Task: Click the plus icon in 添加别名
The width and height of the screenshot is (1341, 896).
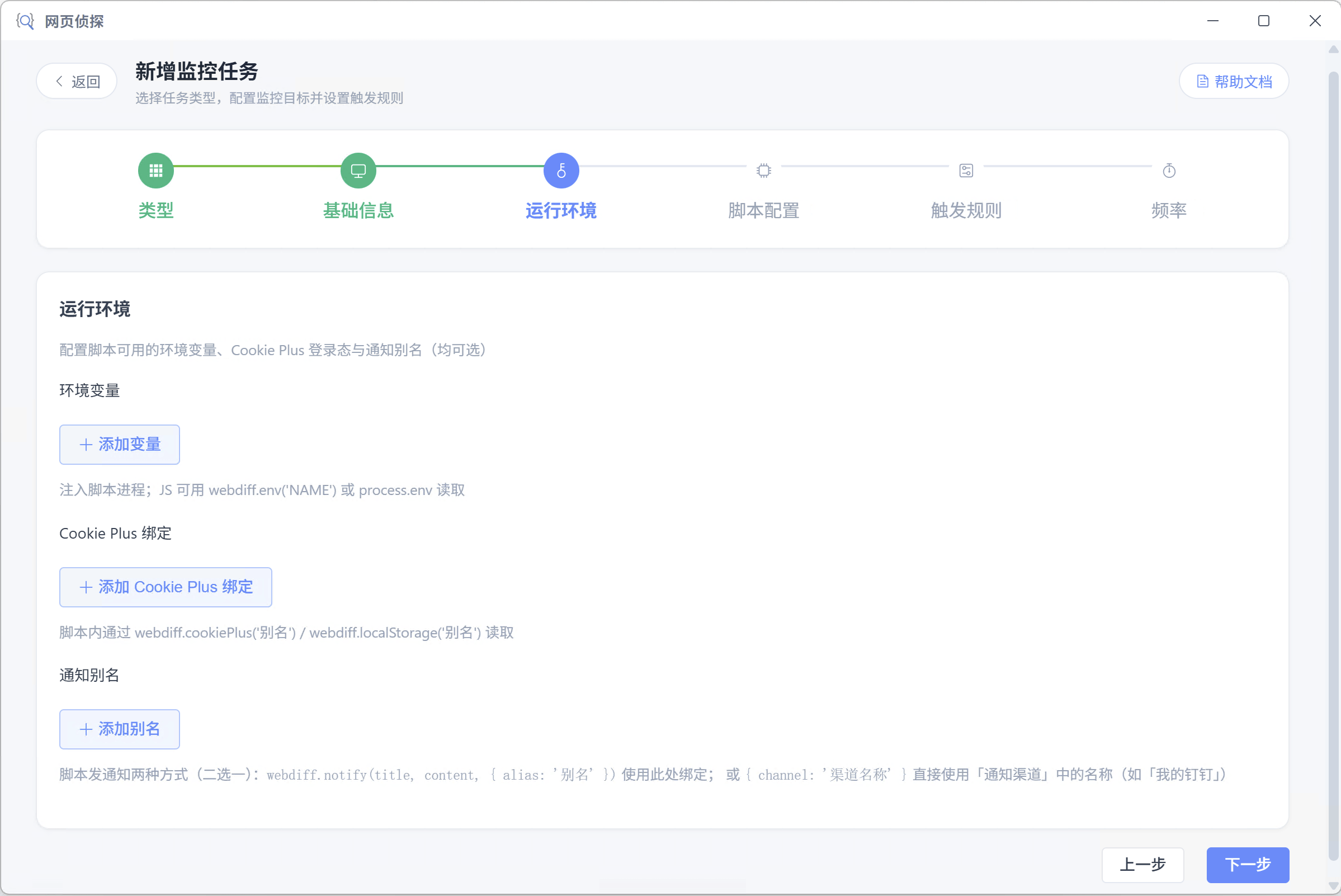Action: click(x=86, y=729)
